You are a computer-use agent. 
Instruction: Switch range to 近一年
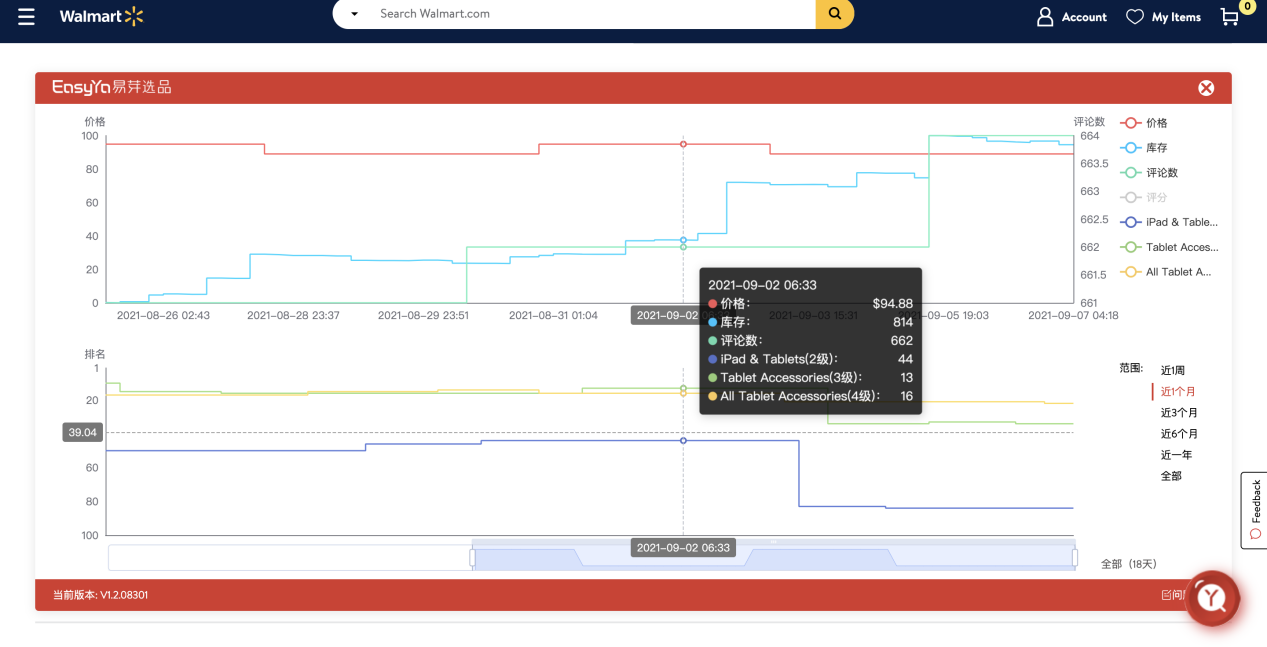pos(1175,455)
